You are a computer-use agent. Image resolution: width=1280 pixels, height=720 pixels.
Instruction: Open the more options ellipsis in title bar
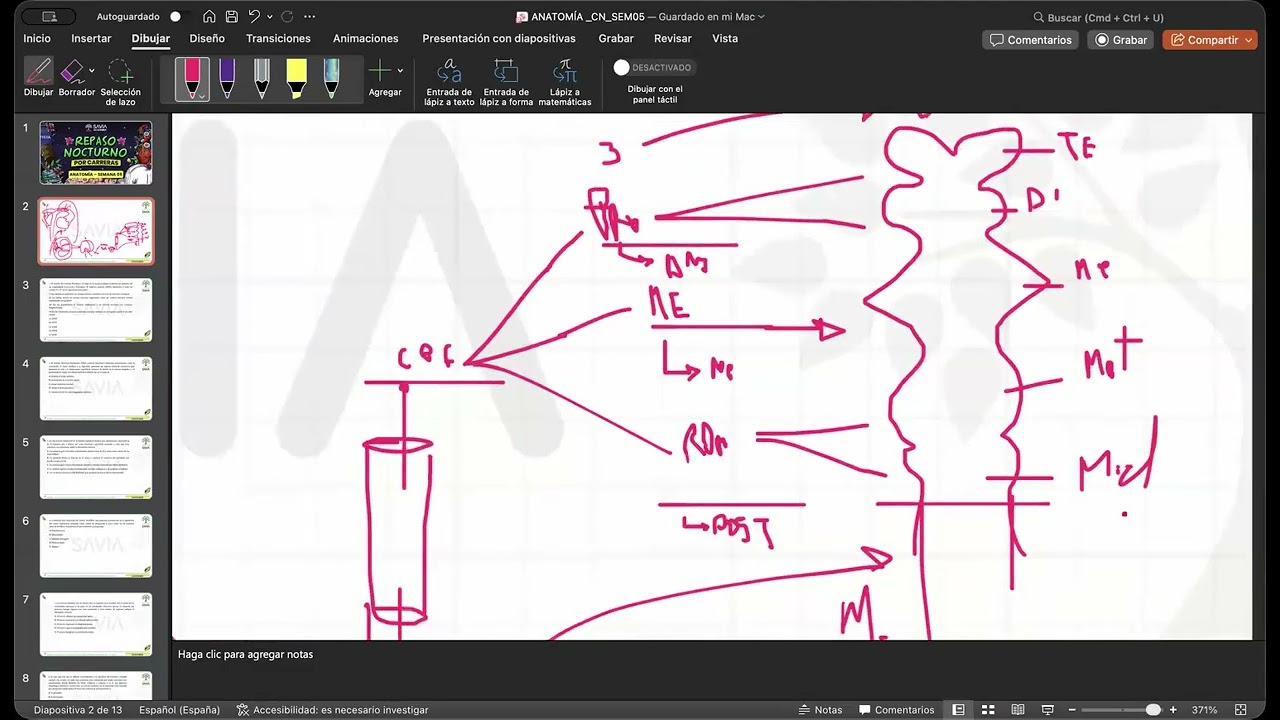[310, 16]
